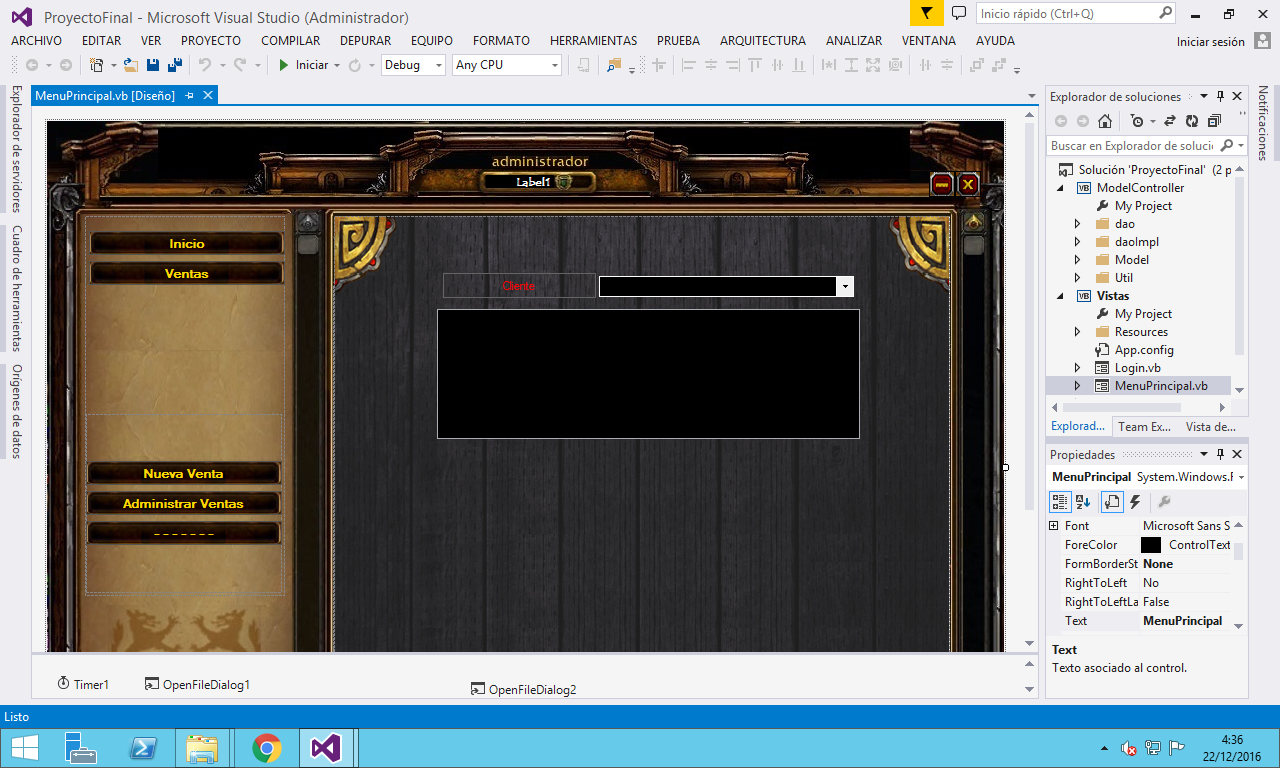Switch to the Vista de clases tab
The image size is (1280, 768).
click(x=1210, y=426)
